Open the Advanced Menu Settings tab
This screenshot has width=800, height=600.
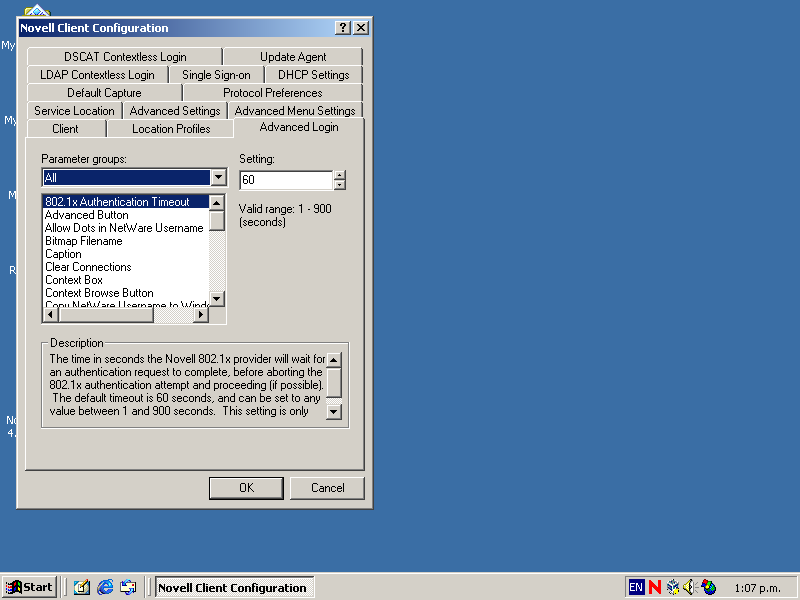pos(295,111)
